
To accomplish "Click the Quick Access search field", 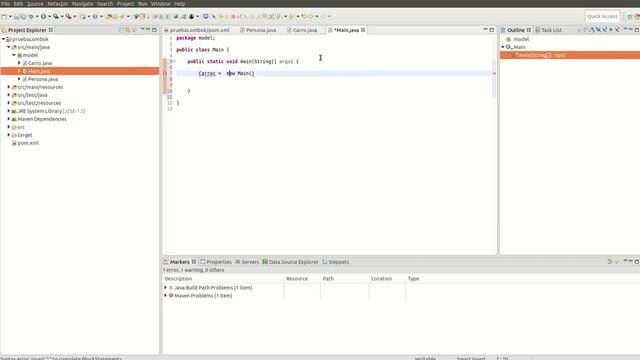I will pos(602,16).
